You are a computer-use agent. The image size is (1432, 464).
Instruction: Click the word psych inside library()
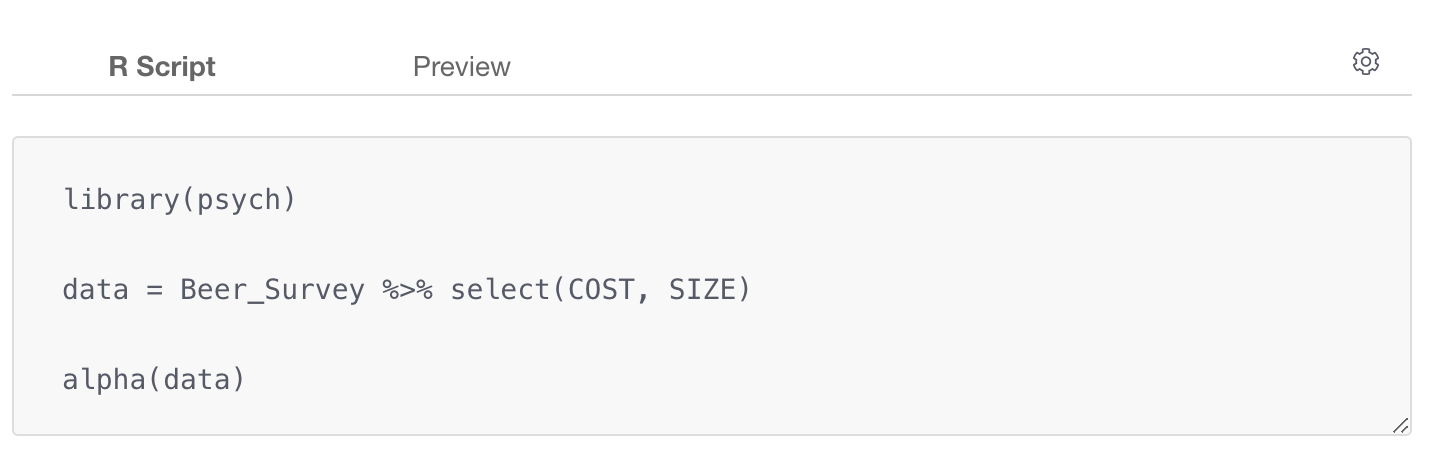click(239, 201)
